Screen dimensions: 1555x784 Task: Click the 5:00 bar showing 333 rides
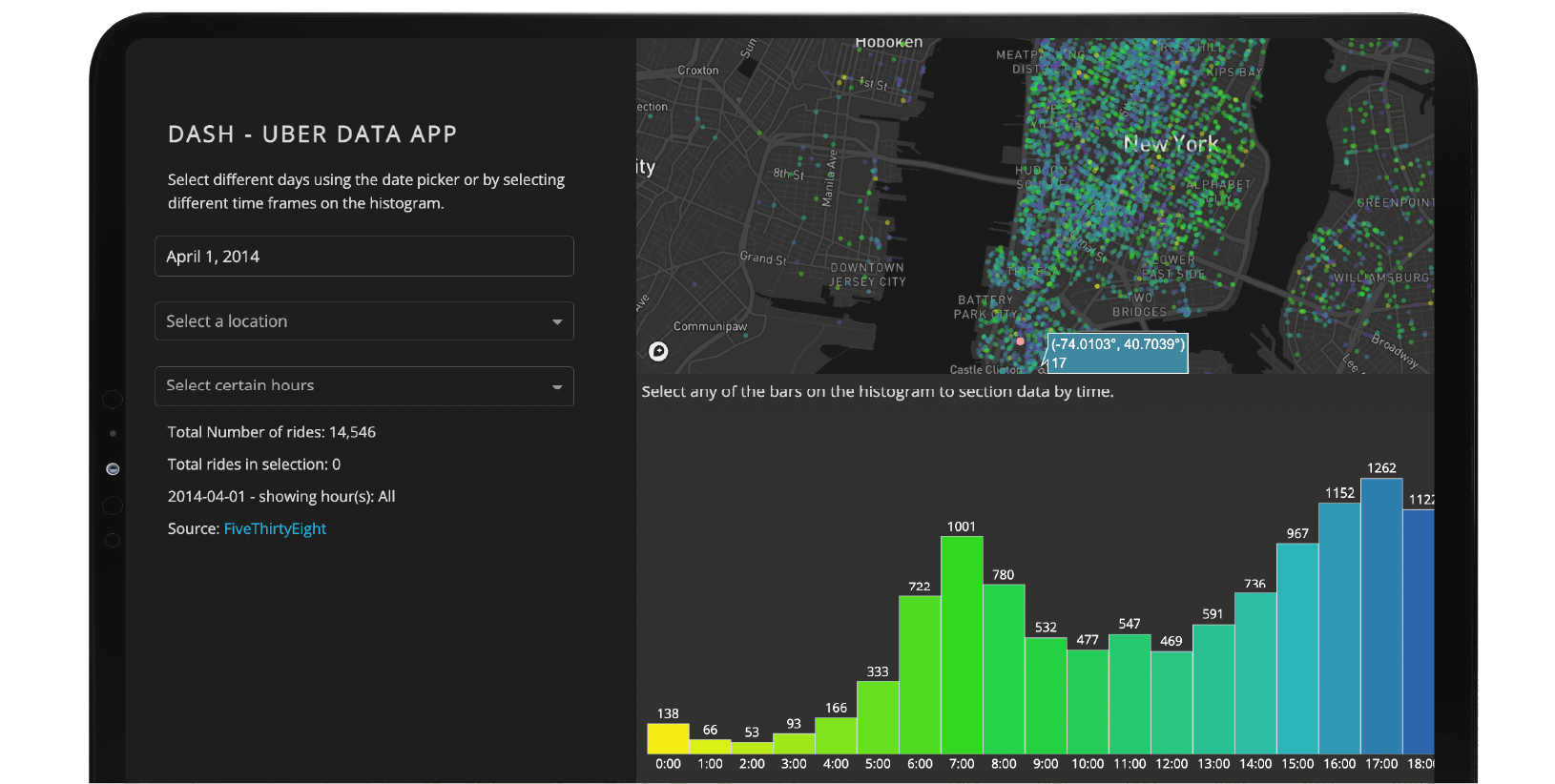tap(878, 717)
